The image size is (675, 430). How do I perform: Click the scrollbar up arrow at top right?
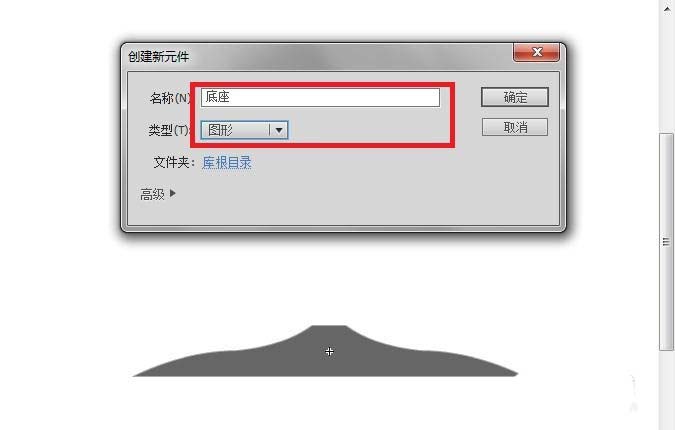click(667, 8)
